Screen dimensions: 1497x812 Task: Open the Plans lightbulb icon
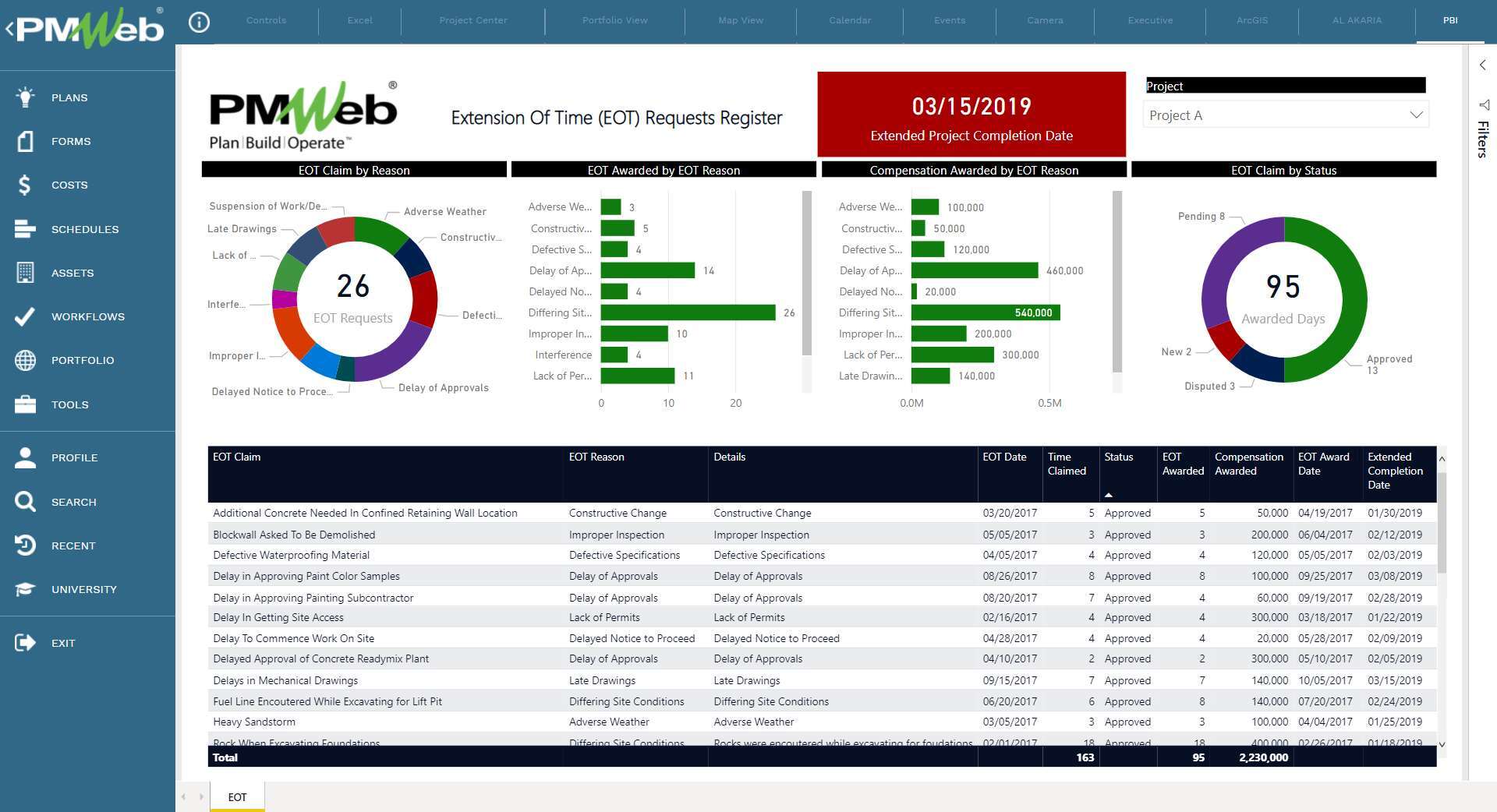[25, 97]
